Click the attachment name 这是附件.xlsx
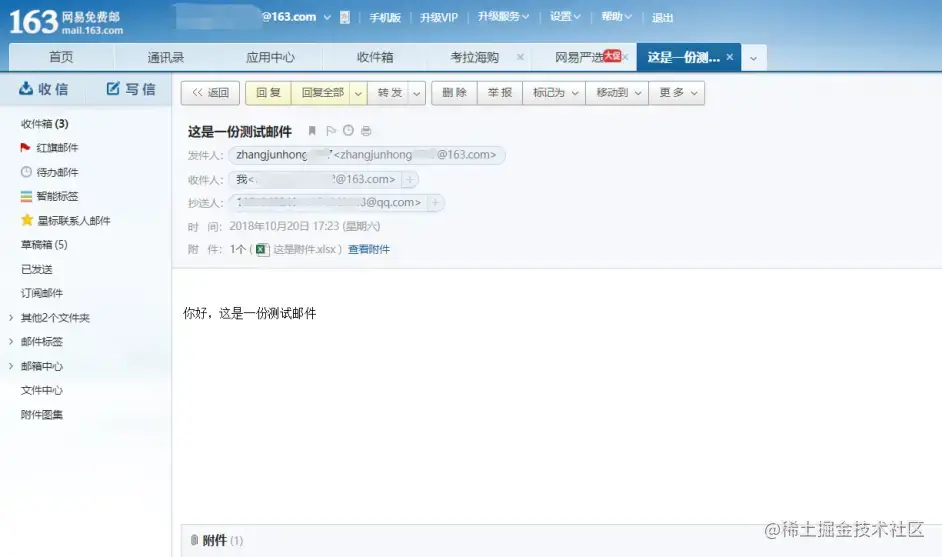 305,249
